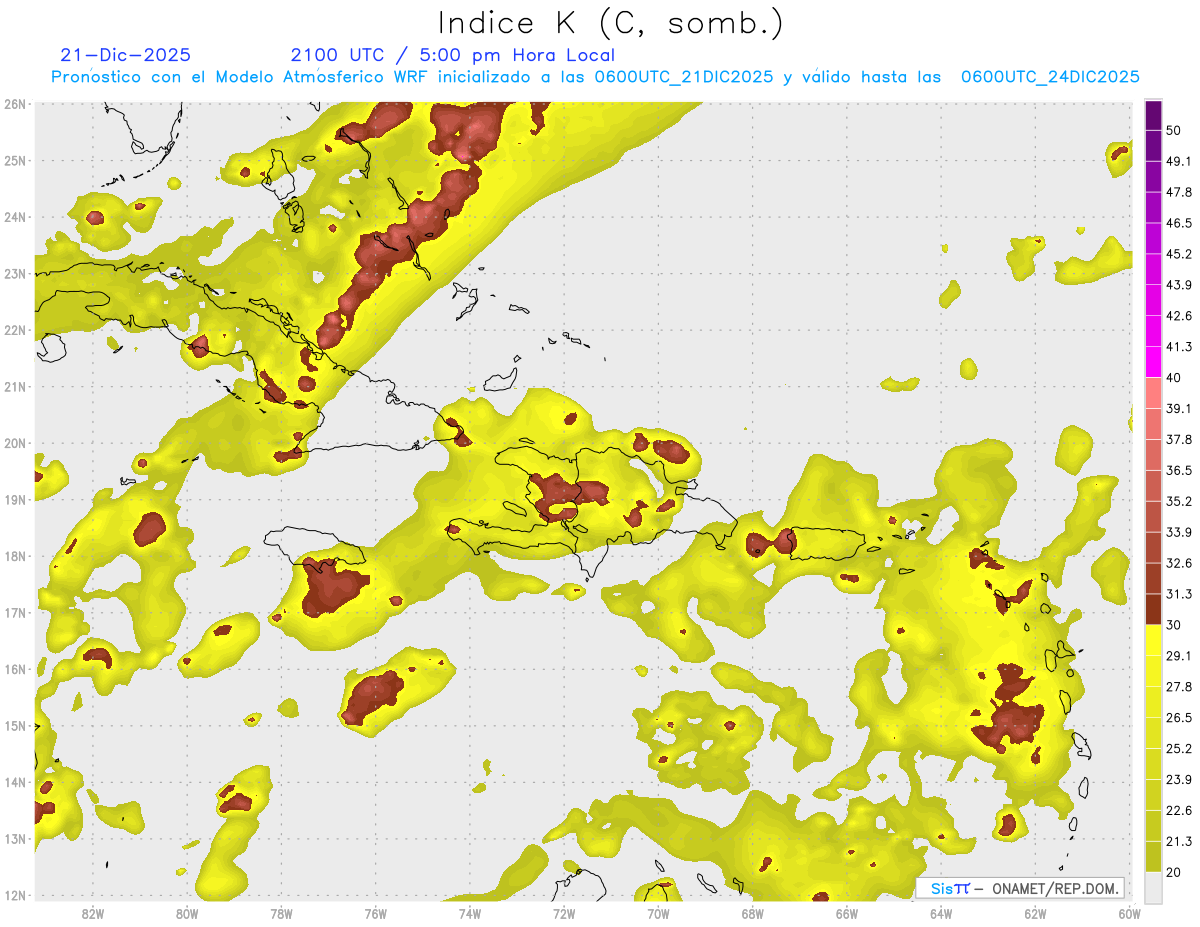Screen dimensions: 1200x927
Task: Click the '72W' longitude label
Action: tap(564, 913)
